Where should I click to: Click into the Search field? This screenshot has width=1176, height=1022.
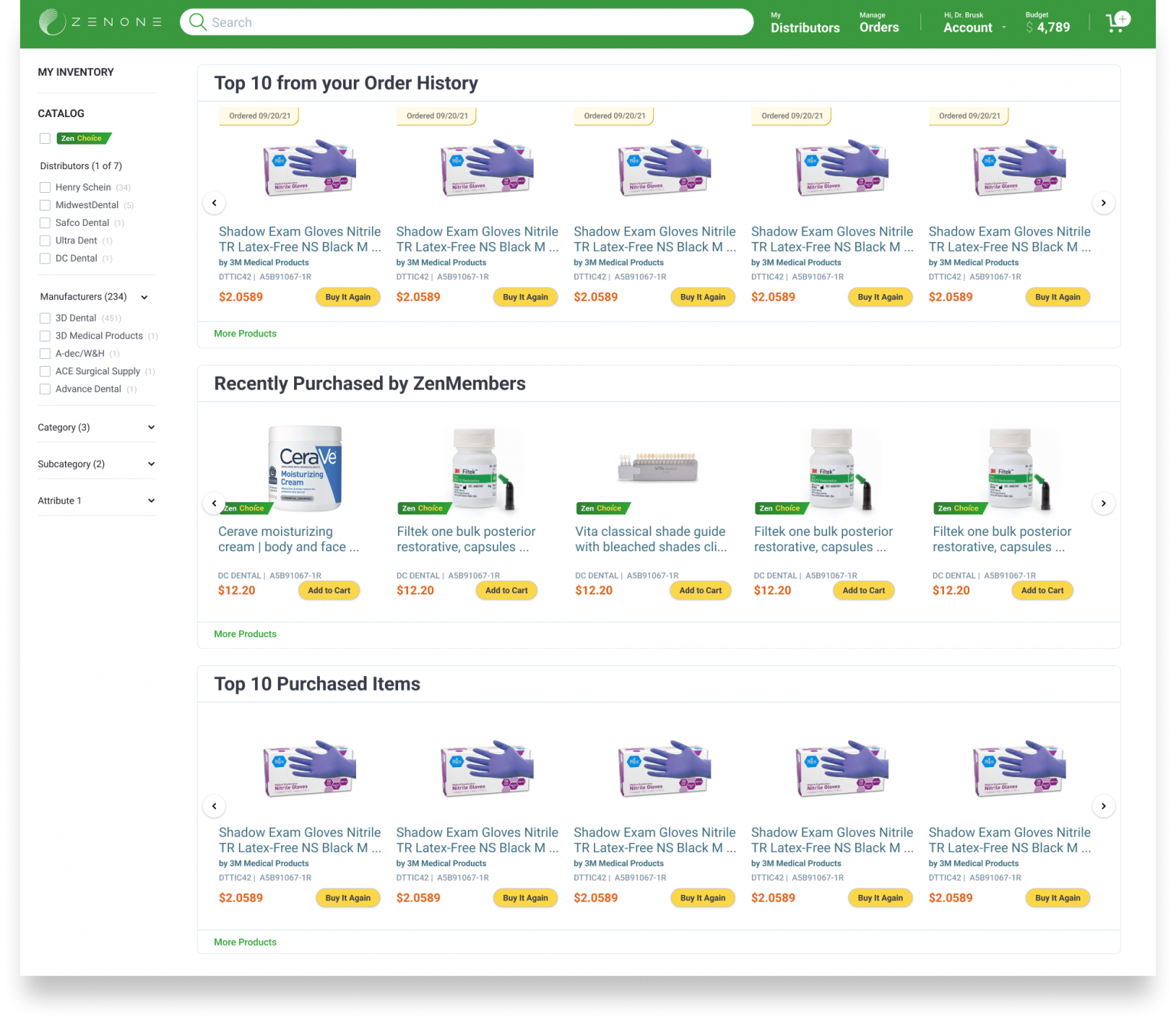tap(467, 22)
